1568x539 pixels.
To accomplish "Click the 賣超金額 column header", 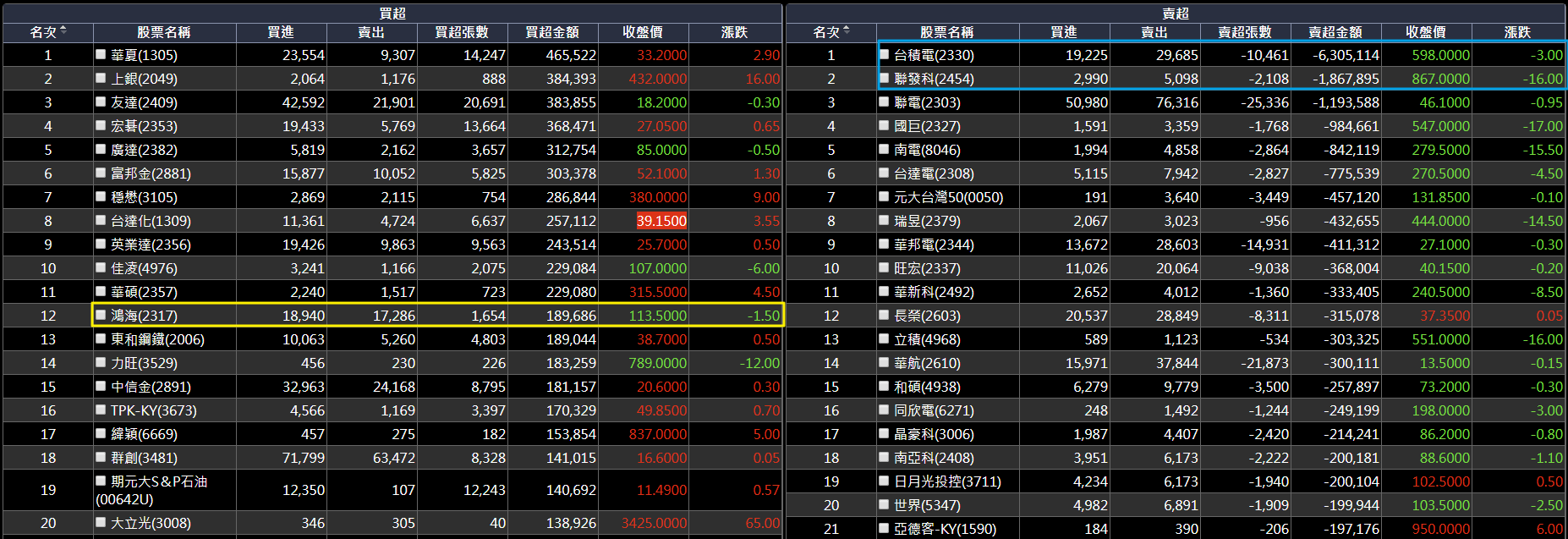I will [x=1335, y=32].
